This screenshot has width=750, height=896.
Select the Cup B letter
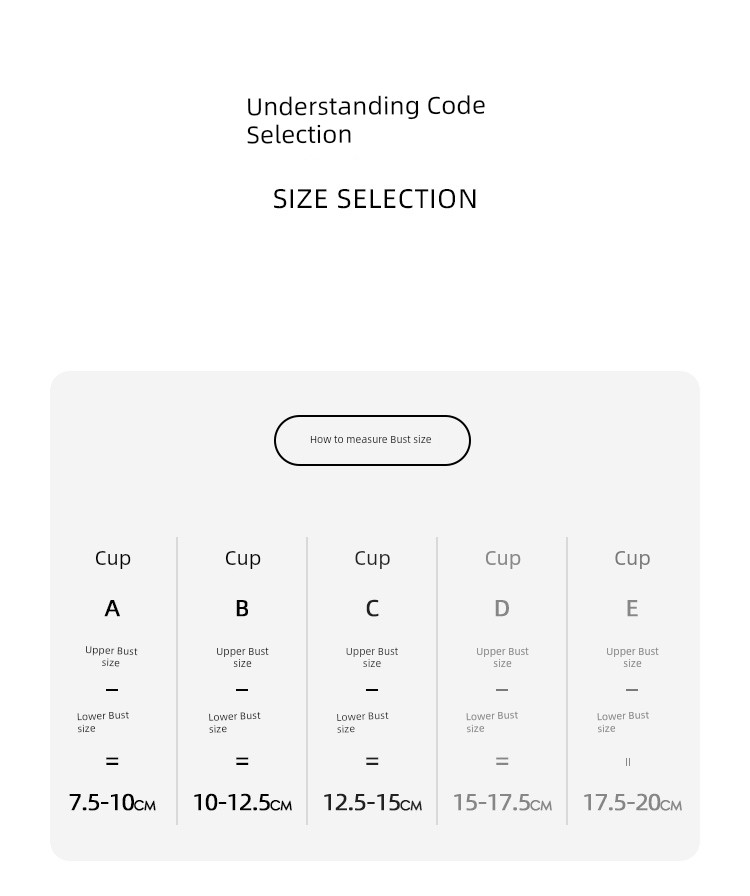pyautogui.click(x=242, y=609)
